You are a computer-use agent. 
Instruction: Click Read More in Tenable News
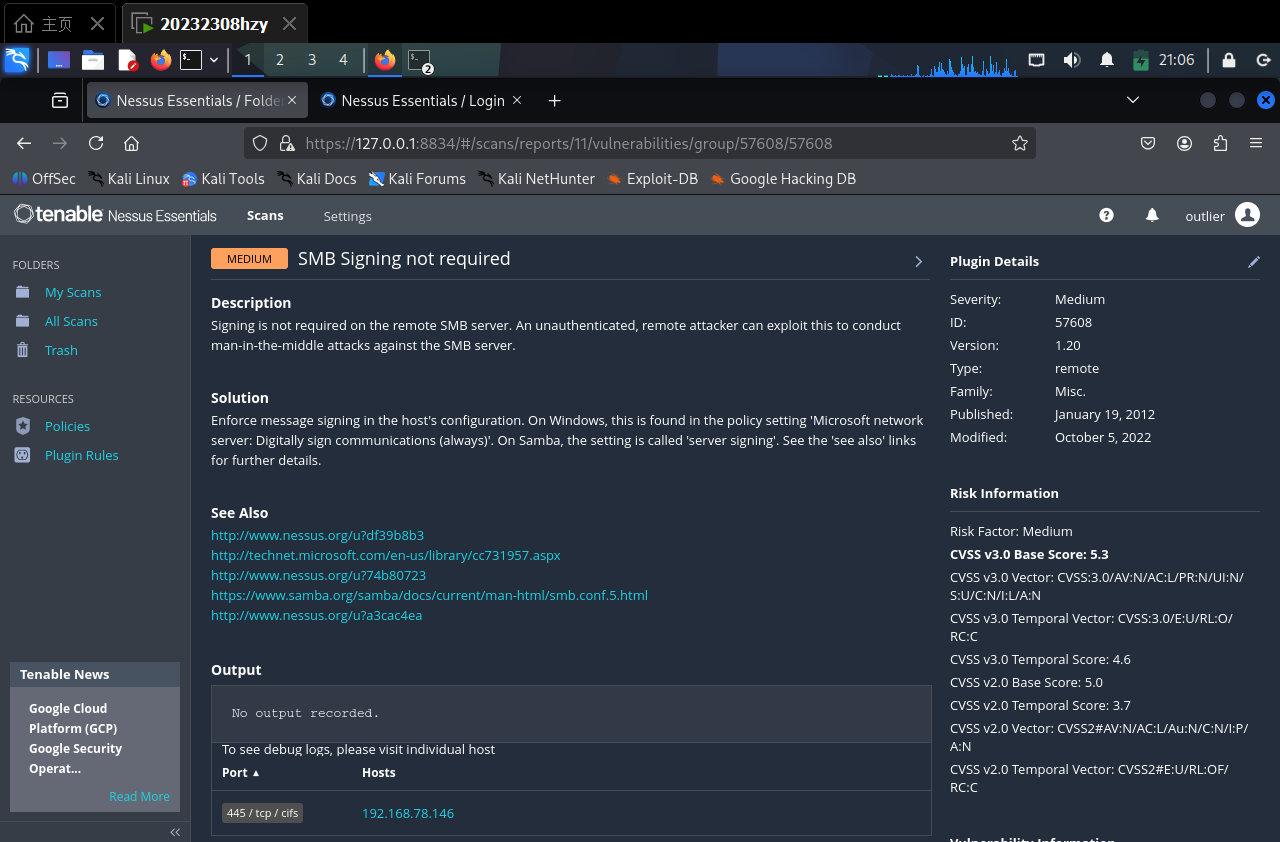click(x=139, y=797)
